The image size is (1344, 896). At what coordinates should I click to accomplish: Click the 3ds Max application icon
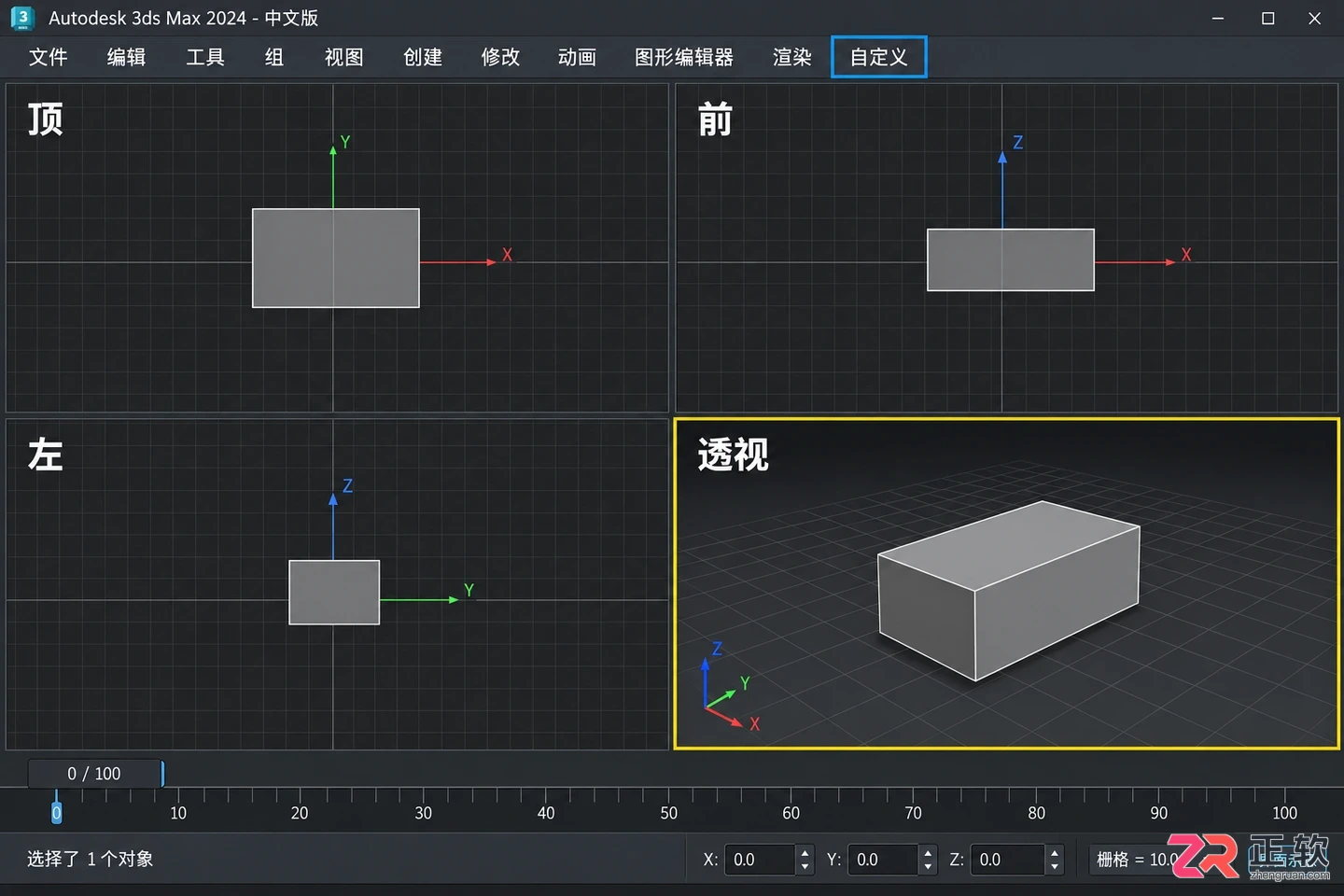tap(21, 18)
